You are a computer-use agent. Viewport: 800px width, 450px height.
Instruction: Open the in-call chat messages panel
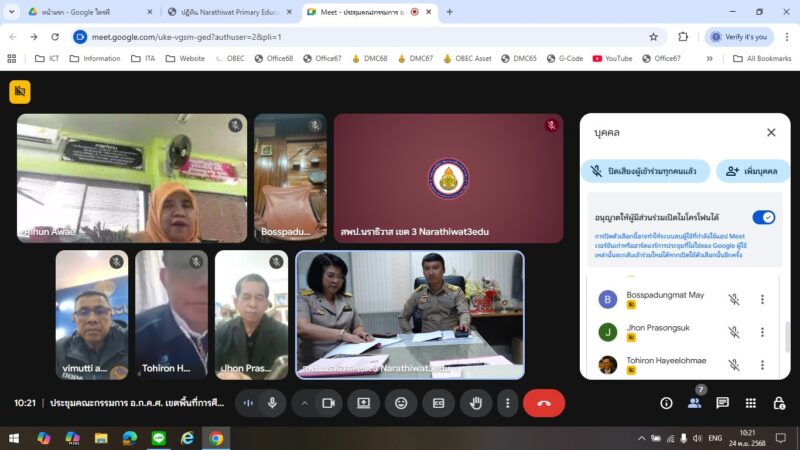click(x=722, y=403)
